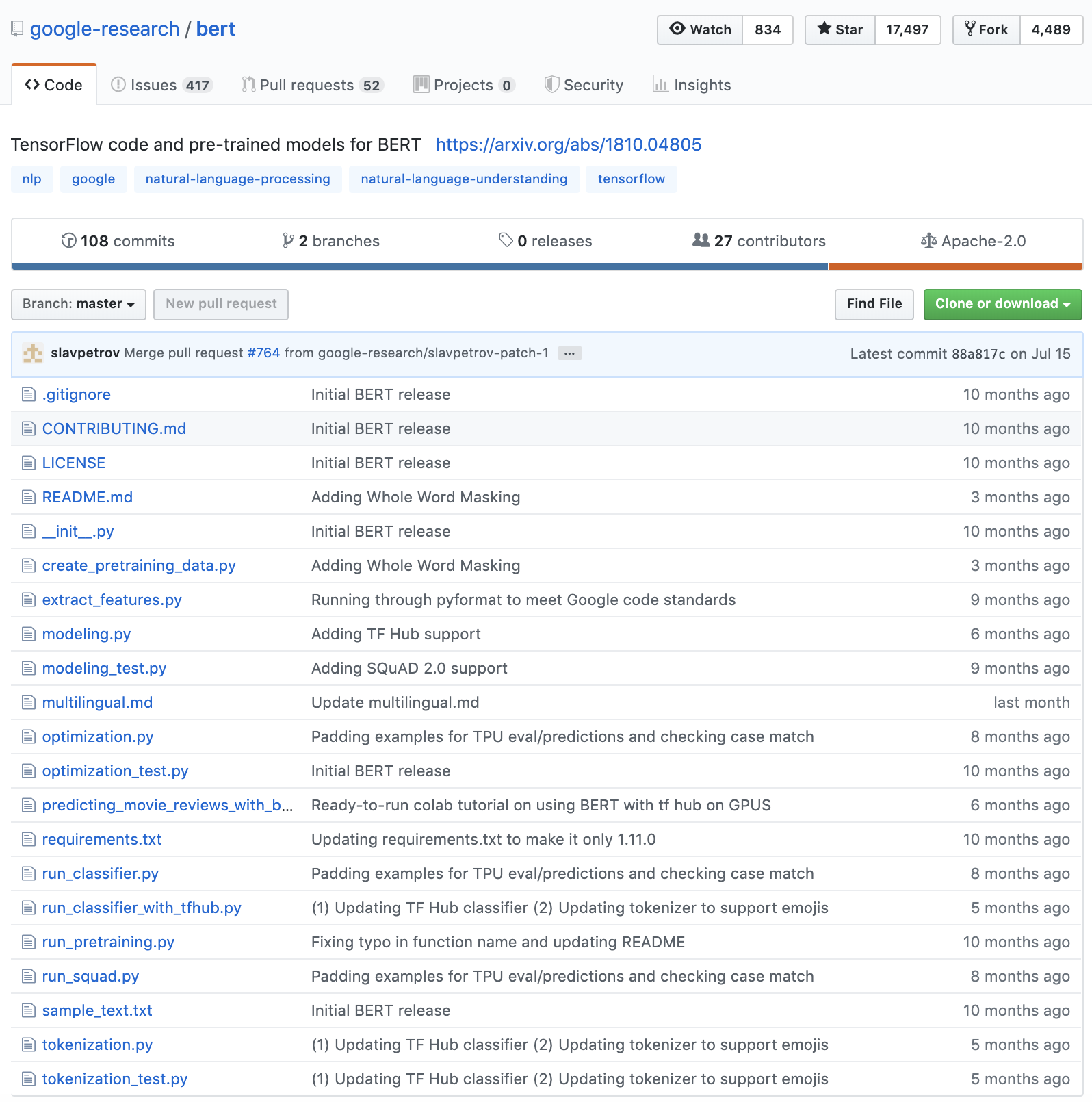Click the file icon next to modeling_test.py
This screenshot has width=1092, height=1102.
(28, 668)
